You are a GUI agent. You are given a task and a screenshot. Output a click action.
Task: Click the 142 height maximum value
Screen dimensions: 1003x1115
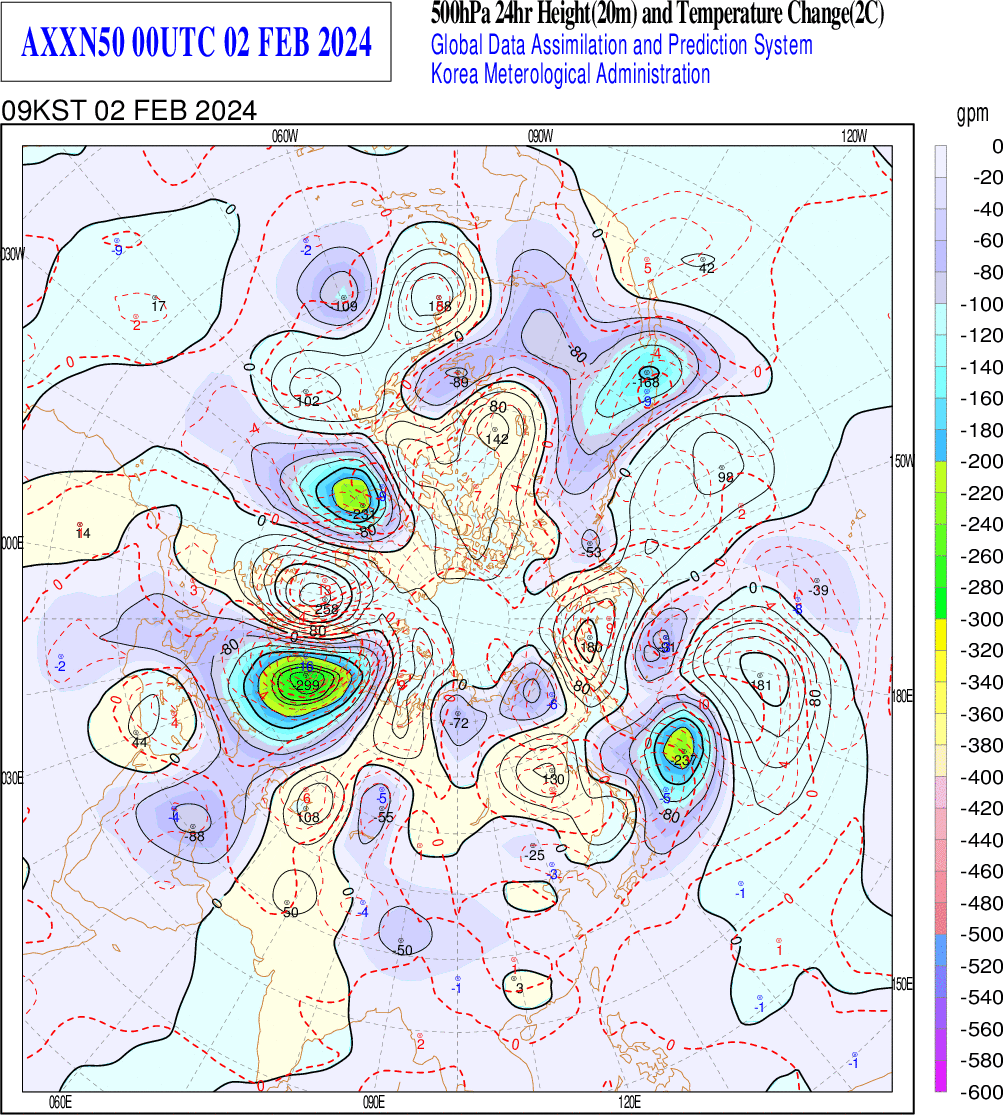click(497, 439)
